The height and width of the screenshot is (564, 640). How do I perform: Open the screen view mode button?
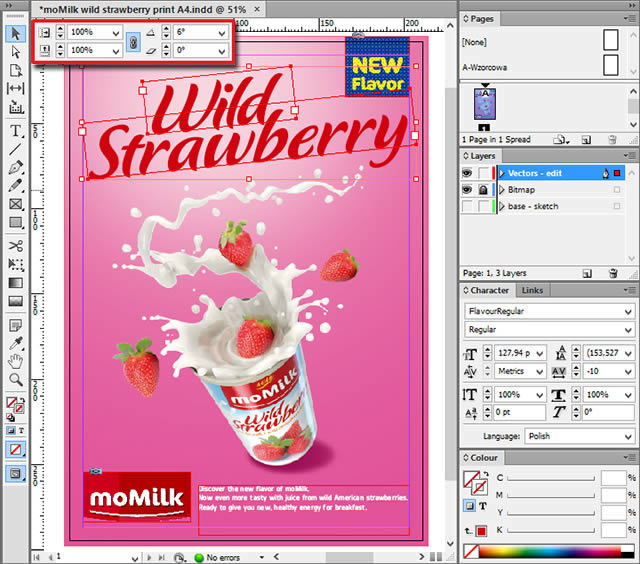coord(16,473)
